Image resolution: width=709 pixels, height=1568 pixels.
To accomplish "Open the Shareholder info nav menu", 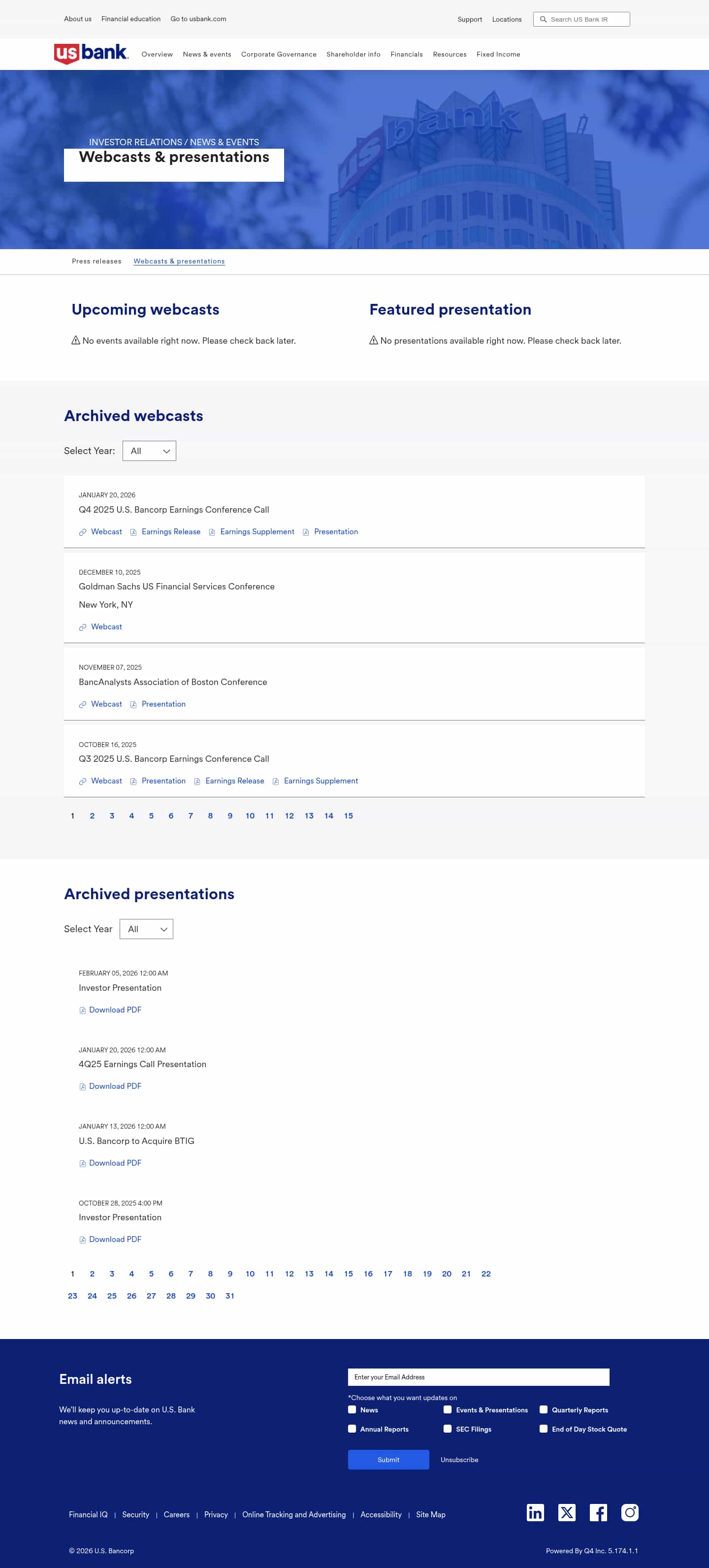I will click(353, 54).
